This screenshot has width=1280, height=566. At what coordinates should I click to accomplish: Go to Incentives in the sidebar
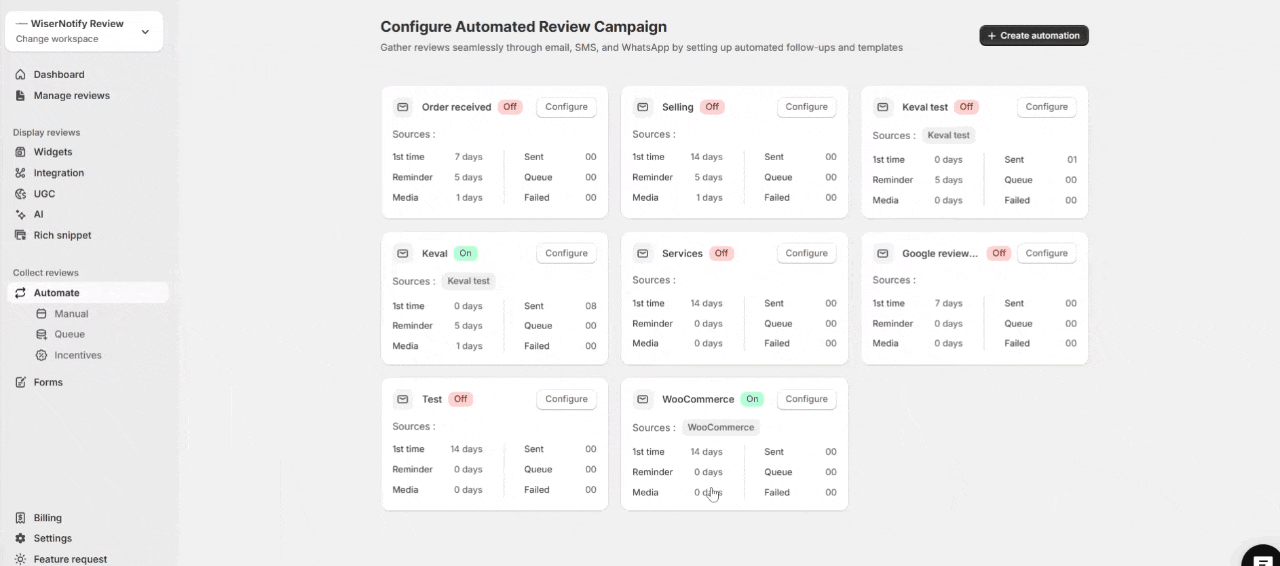click(x=77, y=355)
